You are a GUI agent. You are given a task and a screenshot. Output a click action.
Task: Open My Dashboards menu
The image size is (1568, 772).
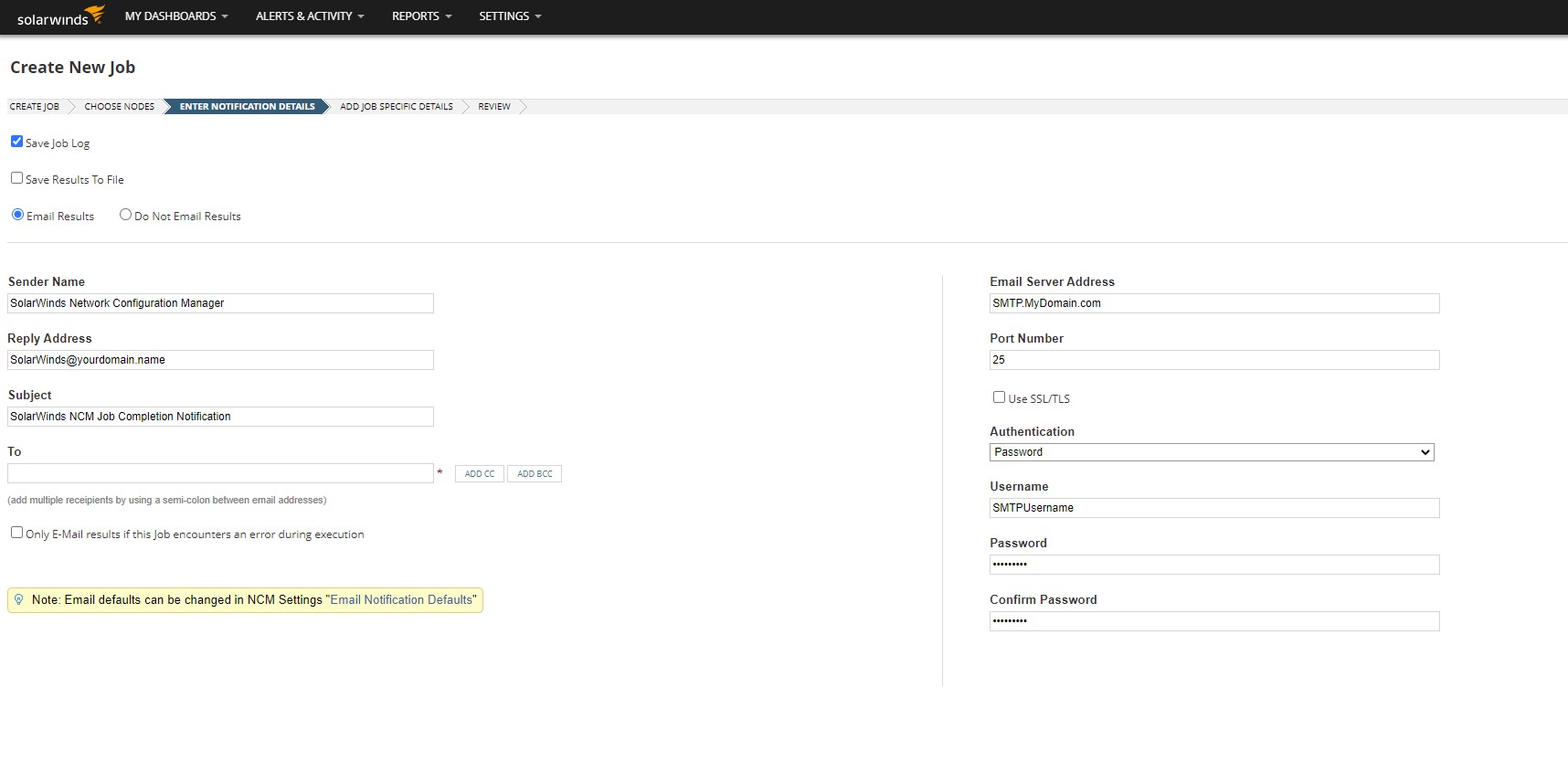(x=176, y=16)
